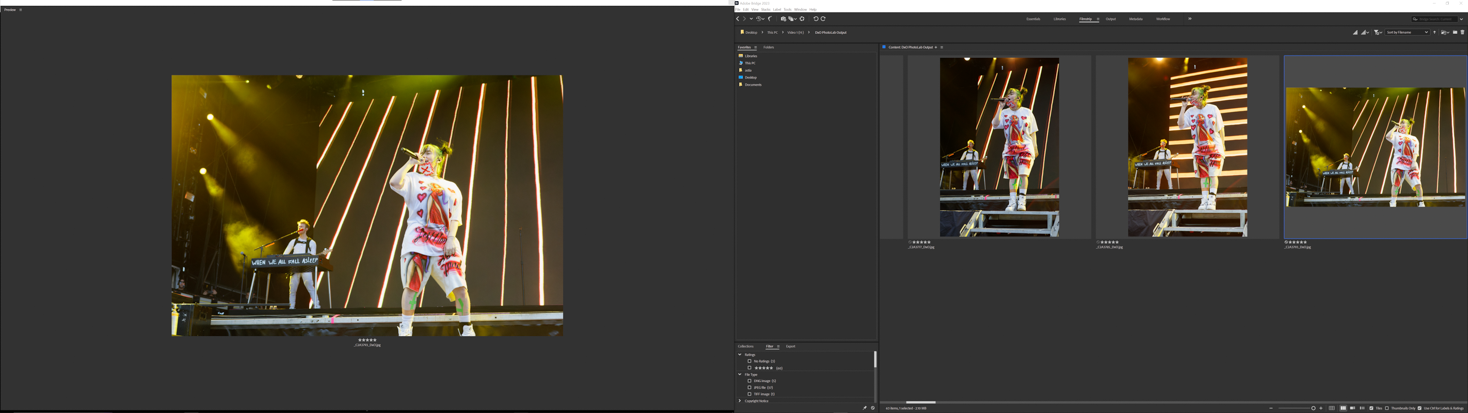The width and height of the screenshot is (1468, 413).
Task: Open the filter items by rating dropdown
Action: 1377,32
